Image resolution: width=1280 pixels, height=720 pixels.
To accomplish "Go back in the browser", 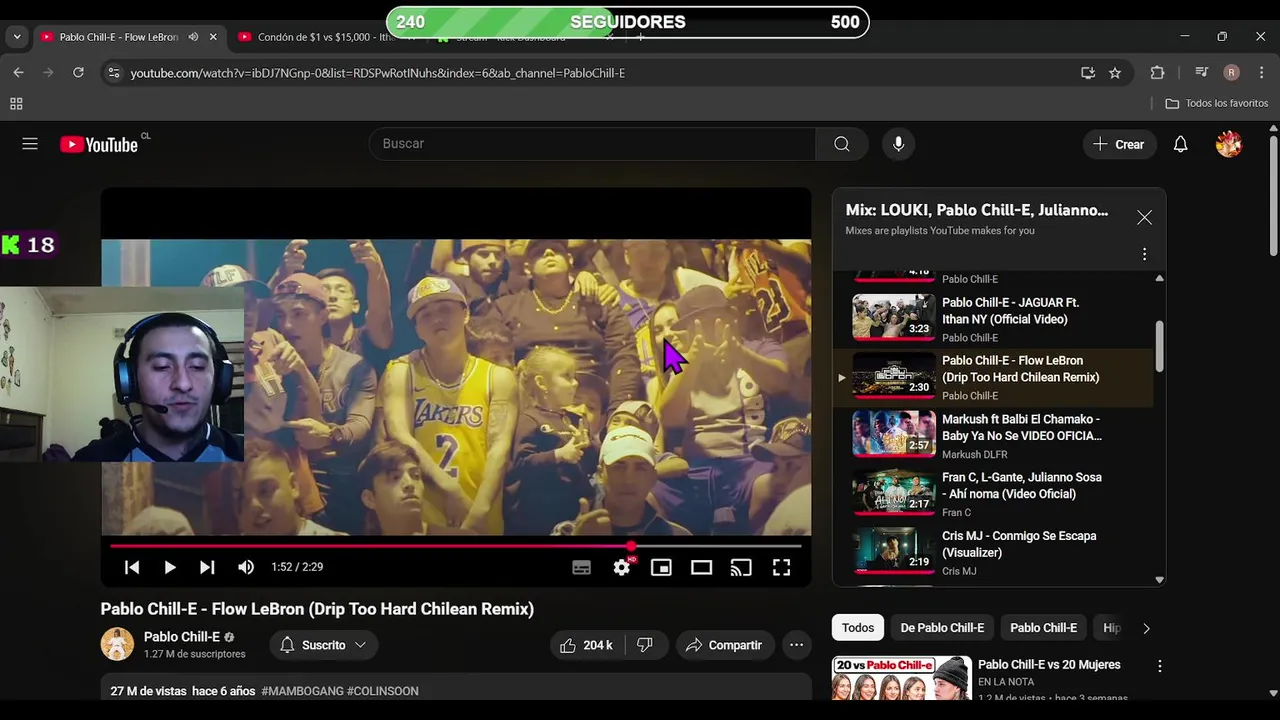I will 18,73.
